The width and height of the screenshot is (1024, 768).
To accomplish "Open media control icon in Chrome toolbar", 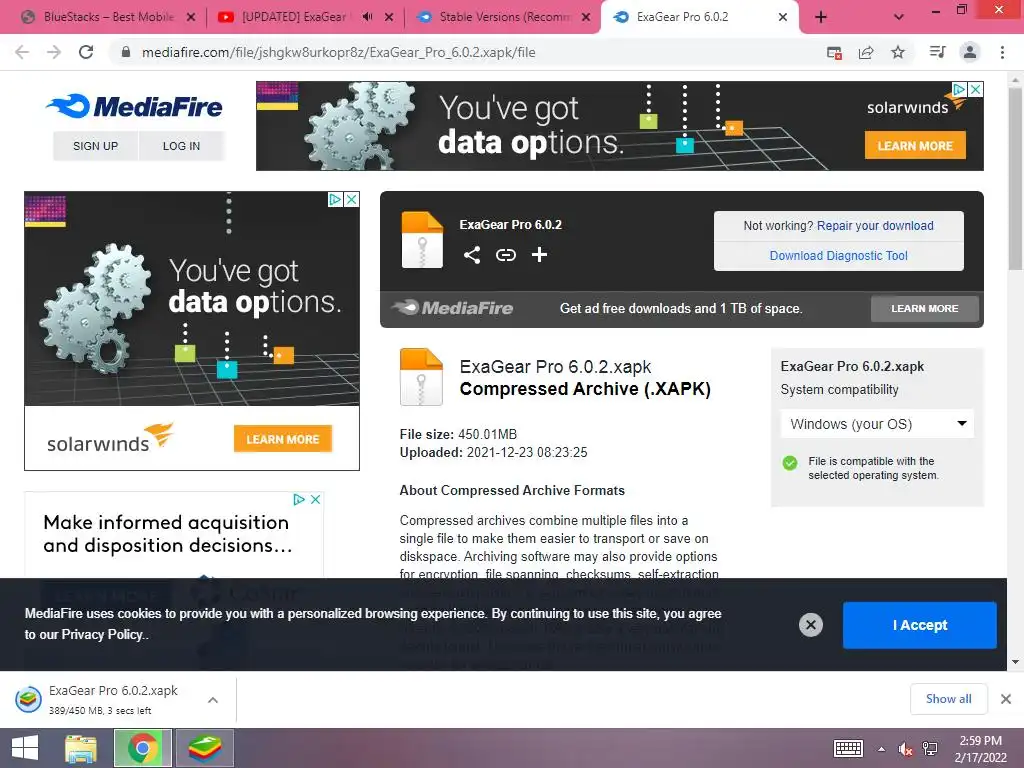I will coord(937,52).
